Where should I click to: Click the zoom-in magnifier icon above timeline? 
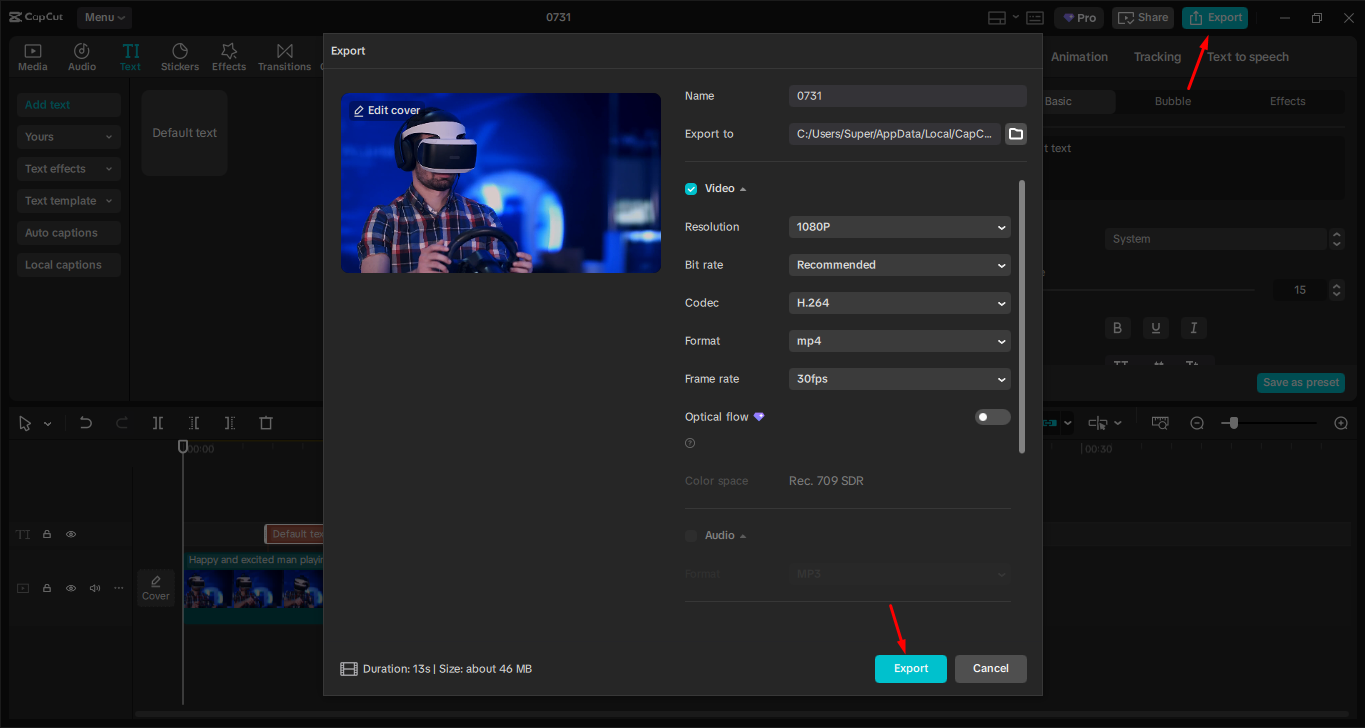pyautogui.click(x=1341, y=423)
